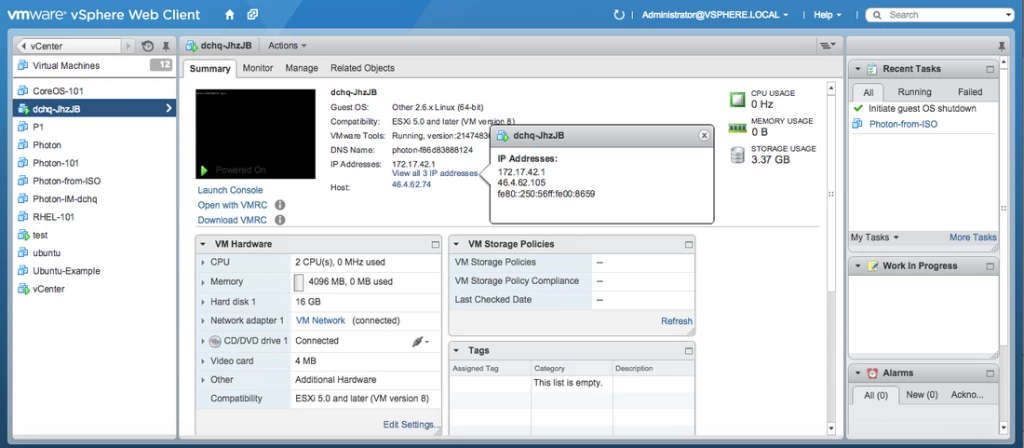Open the new window icon next to Home
This screenshot has width=1024, height=448.
252,14
